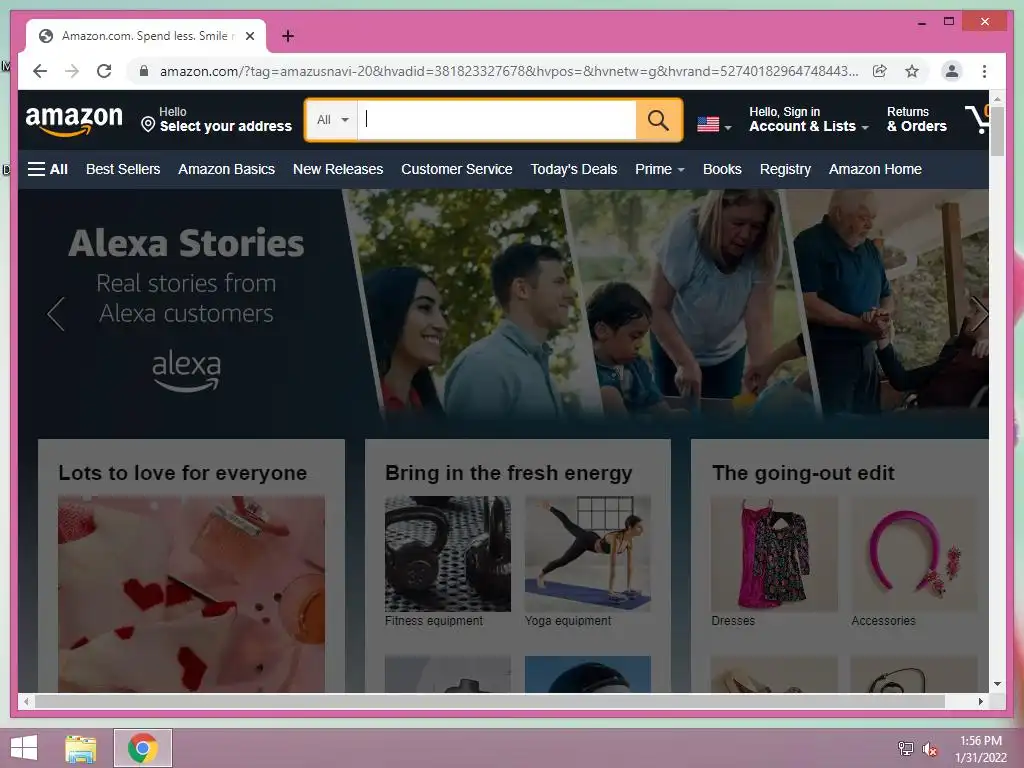Open the US flag language dropdown
The height and width of the screenshot is (768, 1024).
714,124
